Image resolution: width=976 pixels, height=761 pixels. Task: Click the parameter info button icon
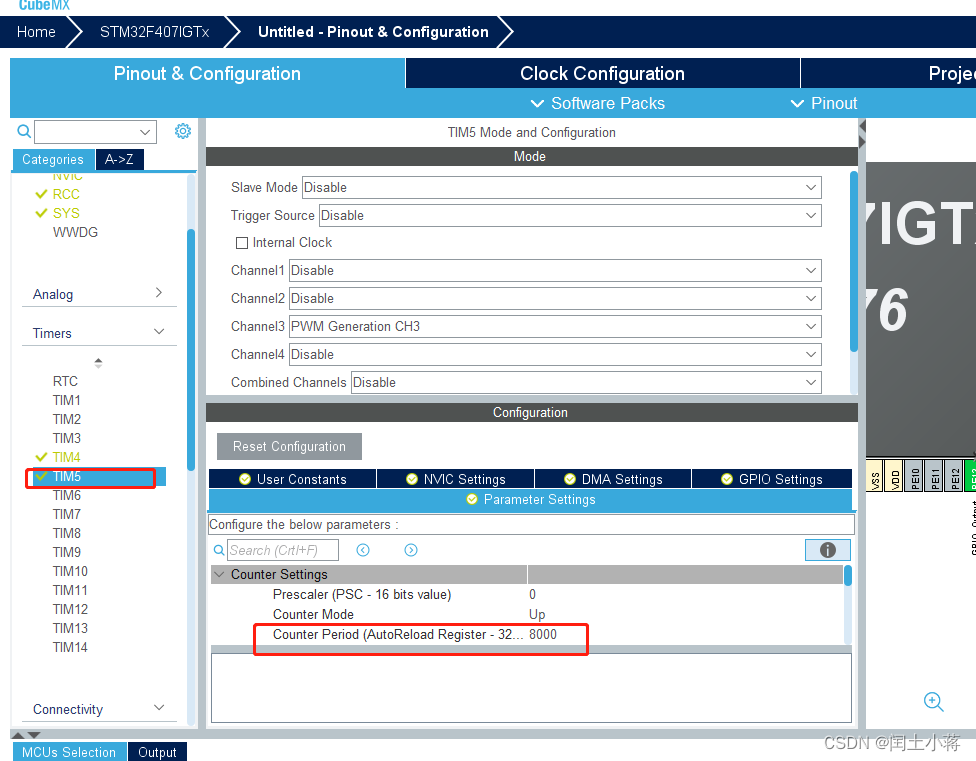(x=827, y=550)
